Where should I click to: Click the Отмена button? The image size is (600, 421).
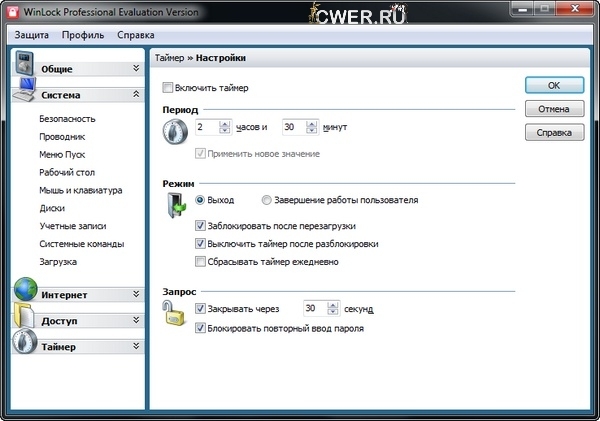pyautogui.click(x=554, y=109)
